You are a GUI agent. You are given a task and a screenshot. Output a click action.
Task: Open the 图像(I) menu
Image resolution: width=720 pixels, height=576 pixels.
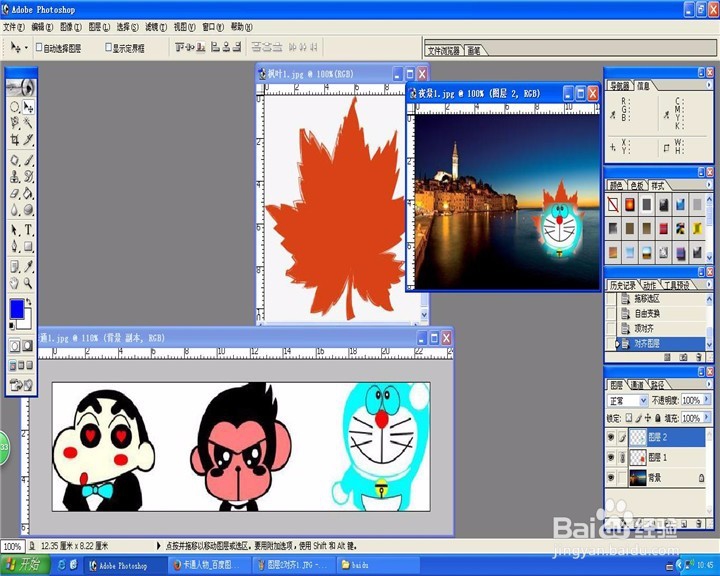pyautogui.click(x=71, y=27)
